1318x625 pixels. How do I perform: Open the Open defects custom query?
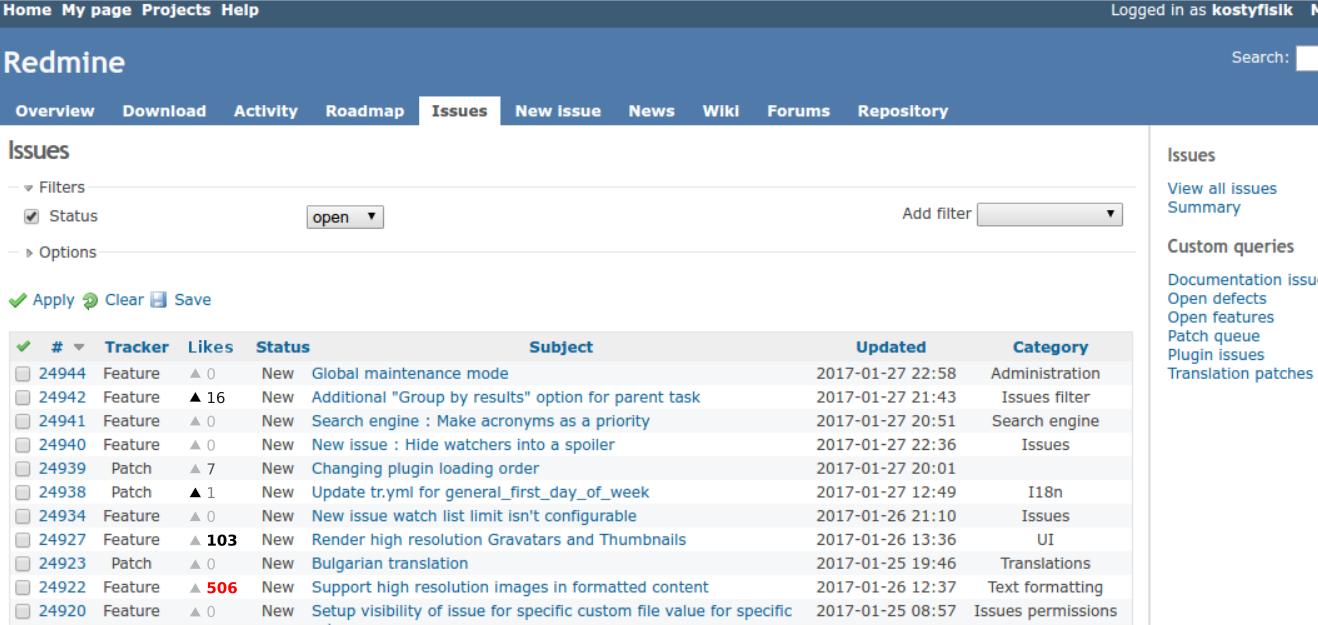1217,299
